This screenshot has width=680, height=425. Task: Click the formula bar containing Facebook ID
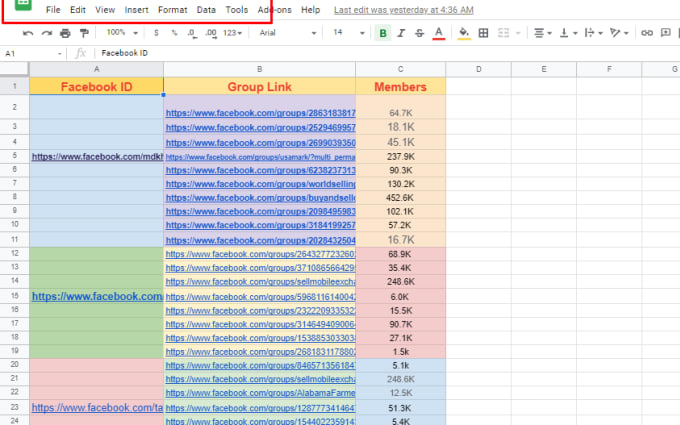coord(386,53)
